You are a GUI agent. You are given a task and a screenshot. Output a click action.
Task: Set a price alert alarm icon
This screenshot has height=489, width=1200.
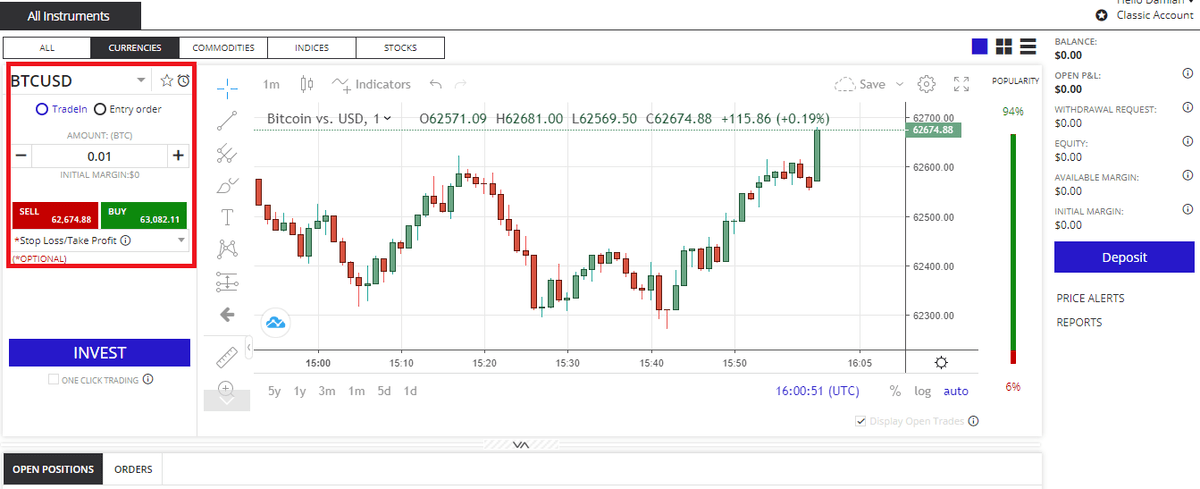[183, 81]
